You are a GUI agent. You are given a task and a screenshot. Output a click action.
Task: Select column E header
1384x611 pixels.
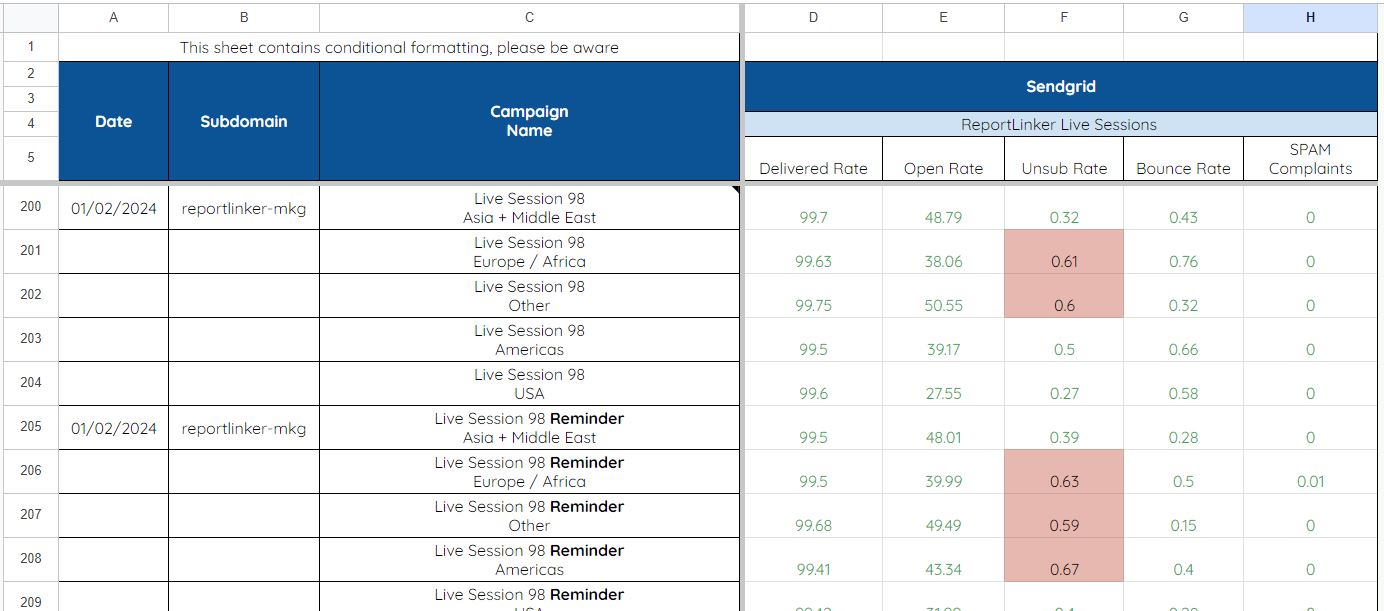pos(943,17)
